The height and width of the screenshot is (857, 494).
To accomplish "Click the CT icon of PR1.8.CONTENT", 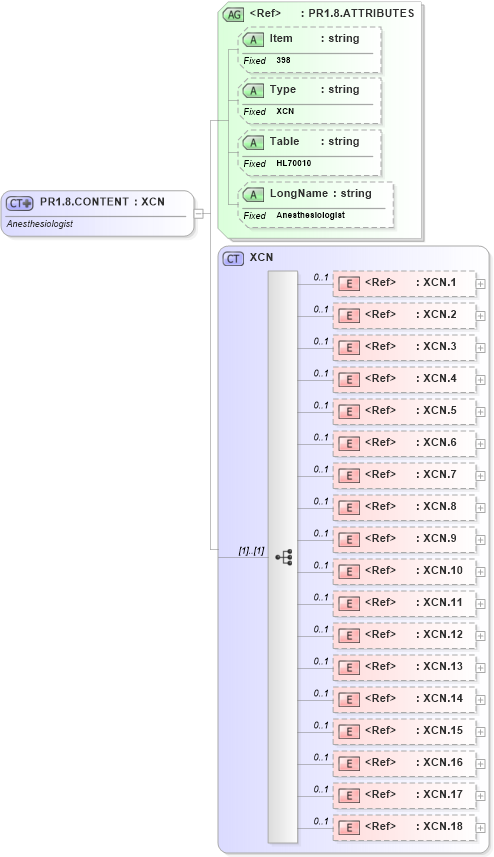I will (20, 203).
